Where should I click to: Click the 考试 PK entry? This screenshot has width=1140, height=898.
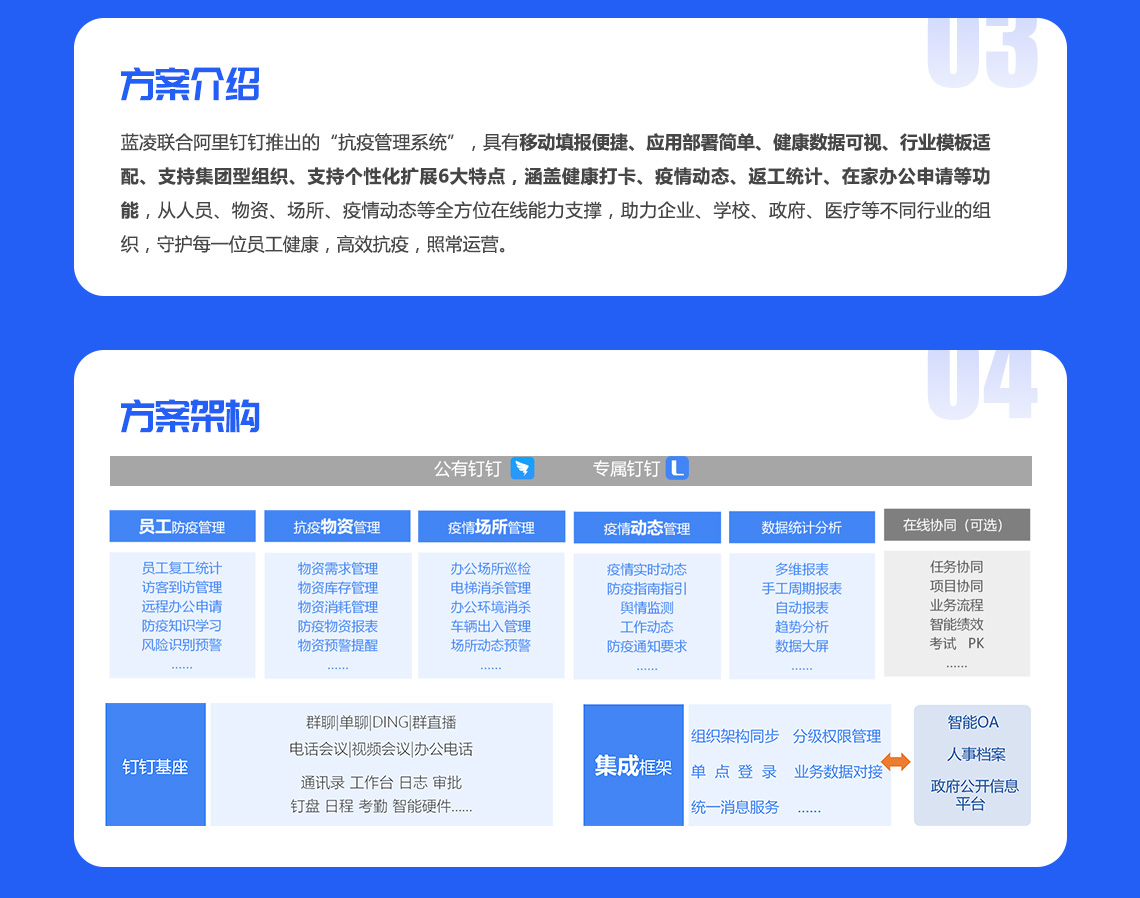957,644
